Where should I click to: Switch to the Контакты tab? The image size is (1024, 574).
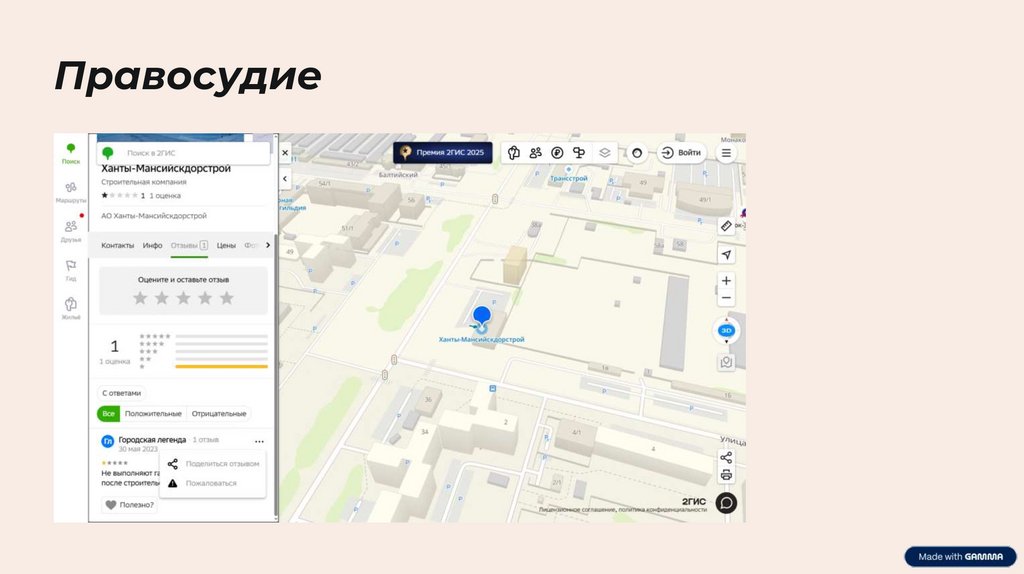tap(118, 246)
